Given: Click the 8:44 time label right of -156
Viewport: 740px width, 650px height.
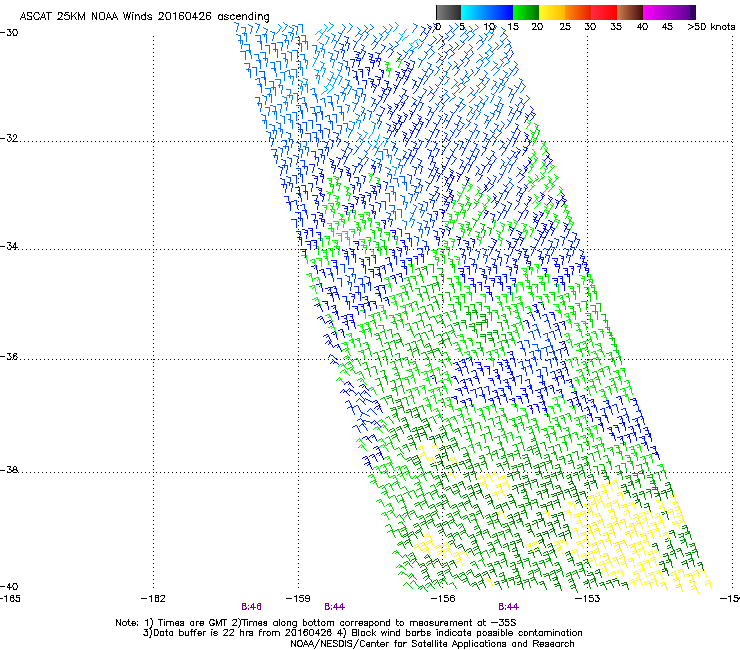Looking at the screenshot, I should pyautogui.click(x=508, y=607).
